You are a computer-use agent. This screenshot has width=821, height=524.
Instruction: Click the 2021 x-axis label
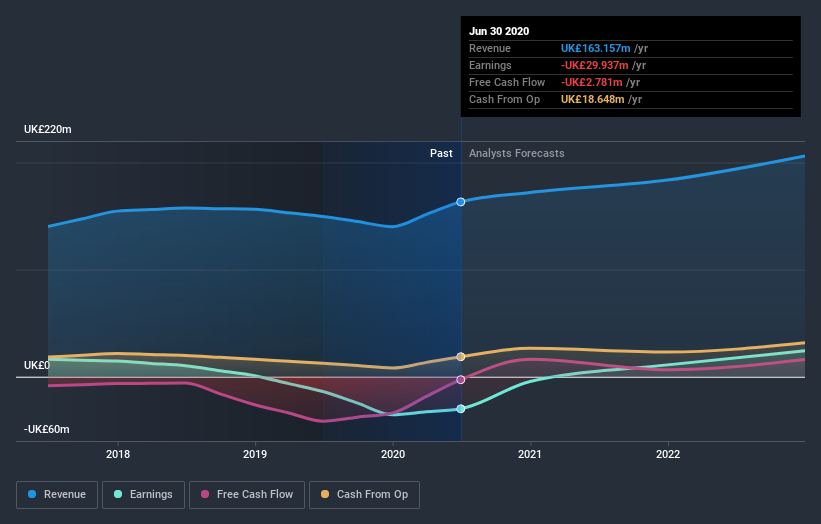[x=530, y=454]
